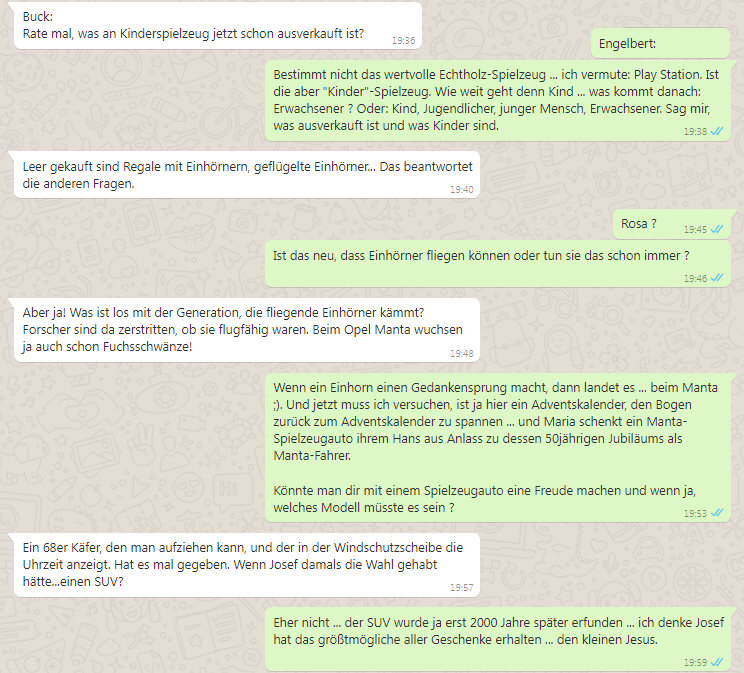
Task: Click message starting 'Eher nicht ... der SUV'
Action: (x=497, y=639)
